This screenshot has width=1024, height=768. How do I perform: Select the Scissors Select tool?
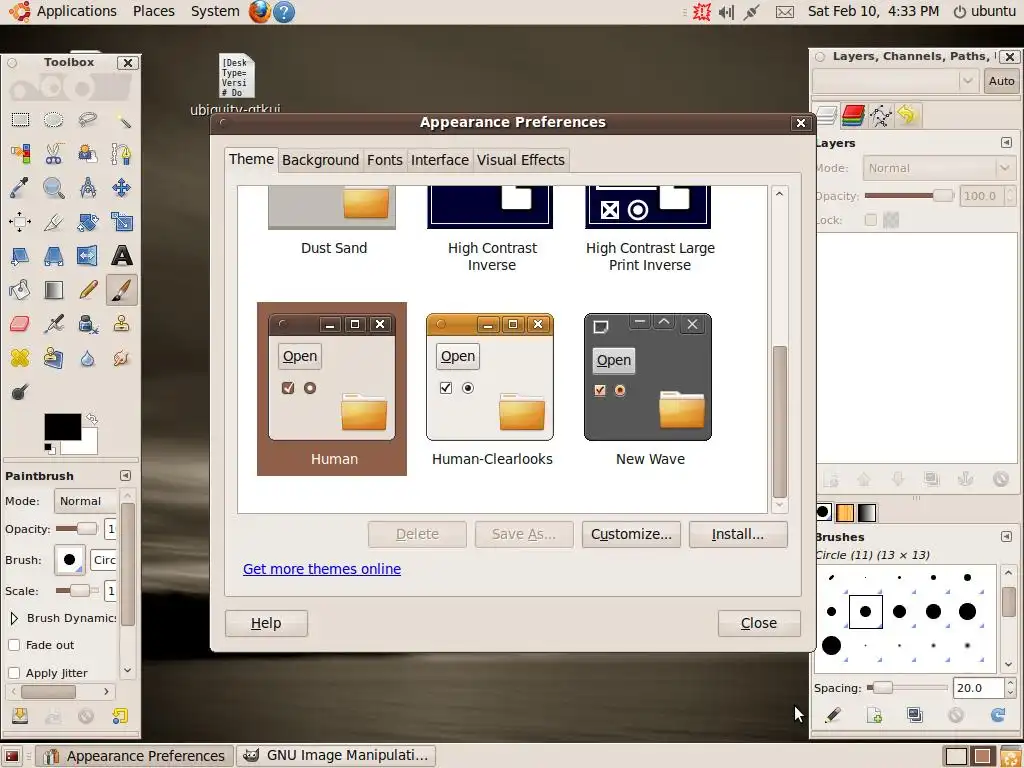click(54, 154)
